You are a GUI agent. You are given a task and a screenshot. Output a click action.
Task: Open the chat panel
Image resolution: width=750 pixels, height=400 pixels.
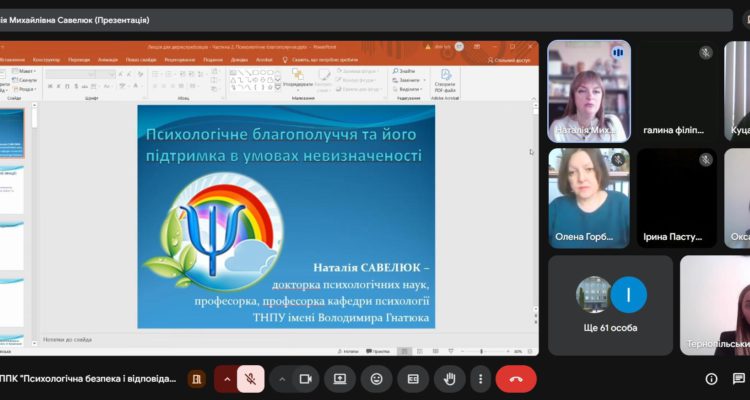[739, 379]
